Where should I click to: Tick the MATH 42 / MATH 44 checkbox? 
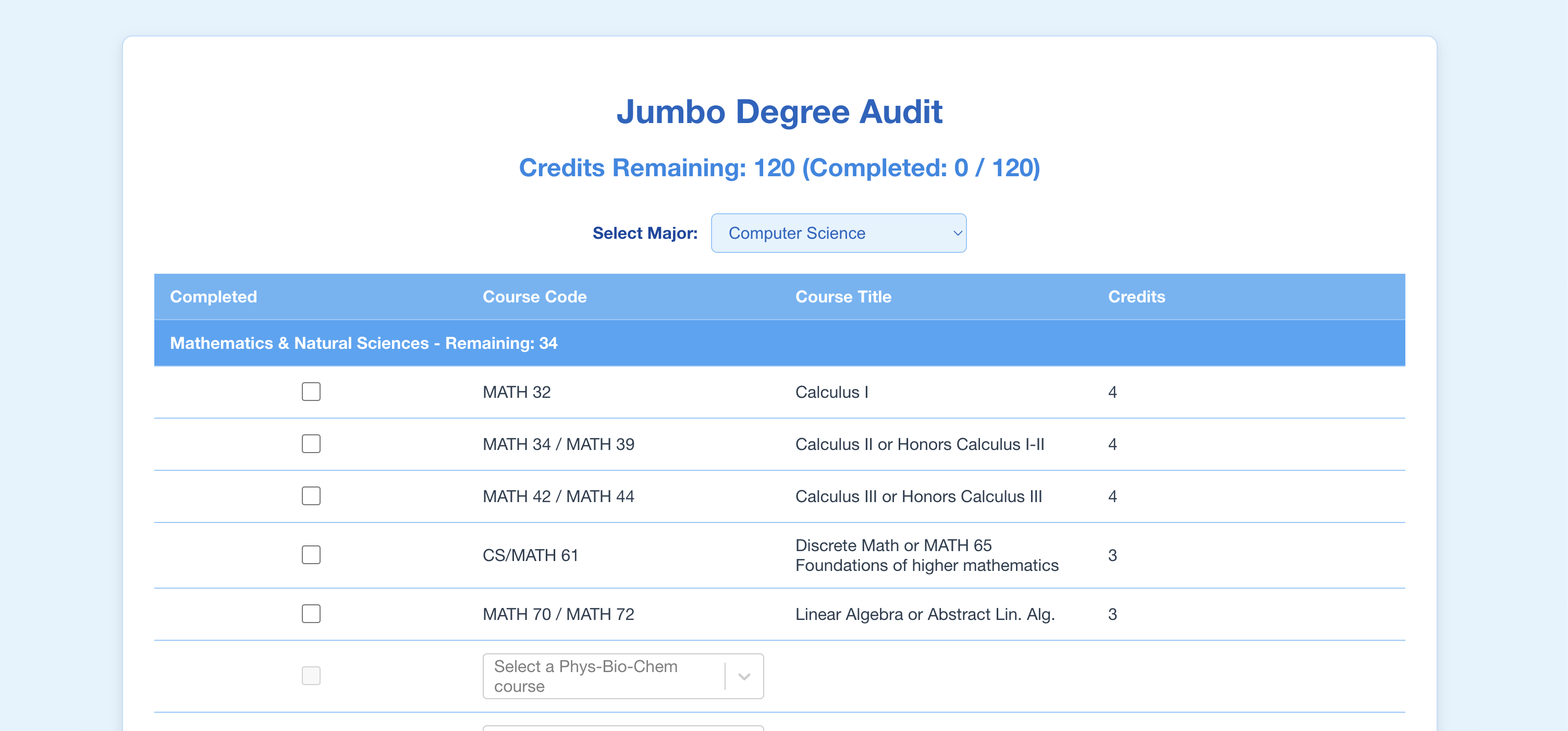(311, 496)
